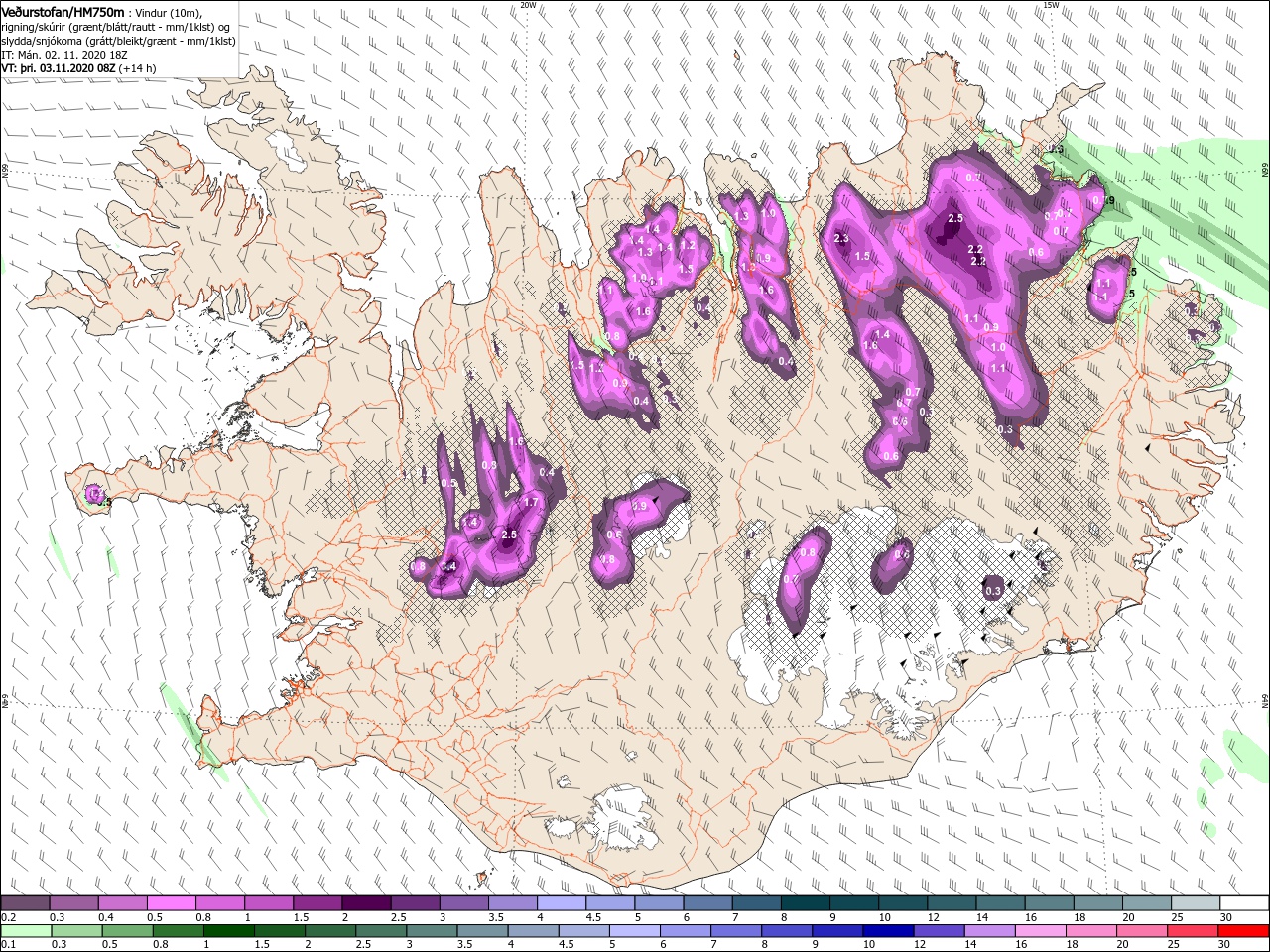The height and width of the screenshot is (952, 1270).
Task: Select the bright pink 0.5–0.8 upper-row swatch
Action: point(171,903)
